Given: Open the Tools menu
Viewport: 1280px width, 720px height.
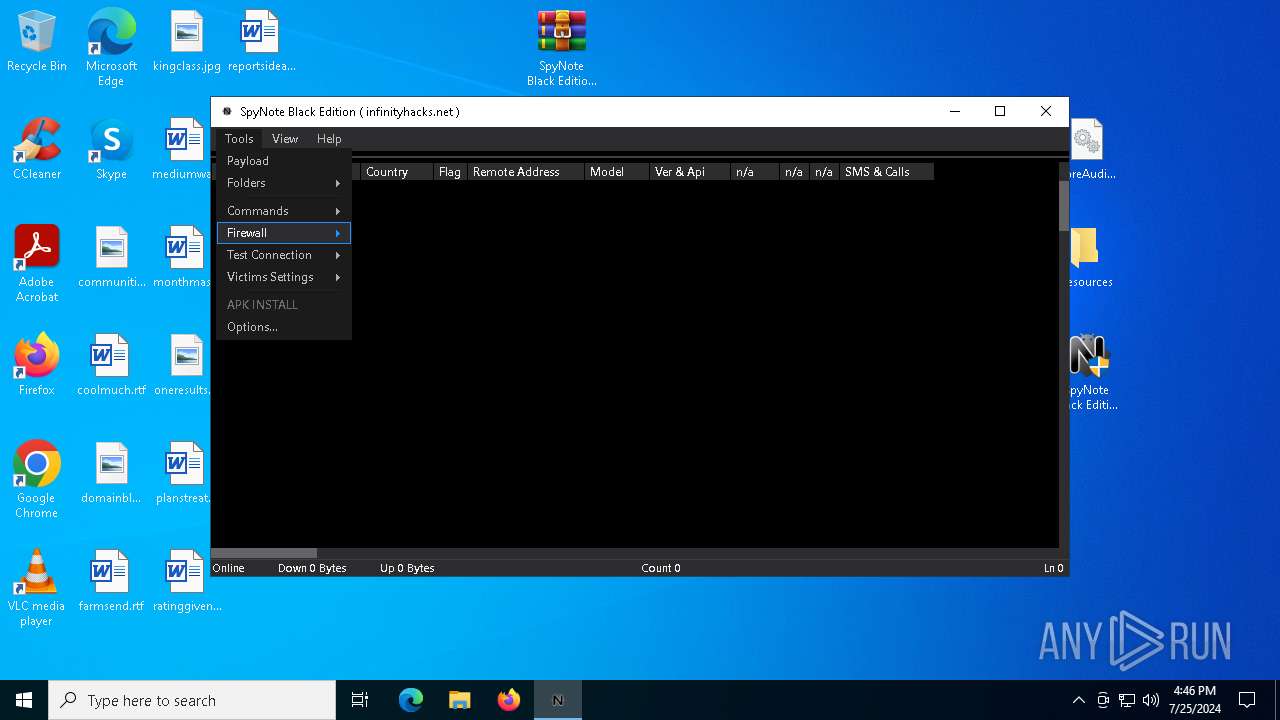Looking at the screenshot, I should click(x=239, y=139).
